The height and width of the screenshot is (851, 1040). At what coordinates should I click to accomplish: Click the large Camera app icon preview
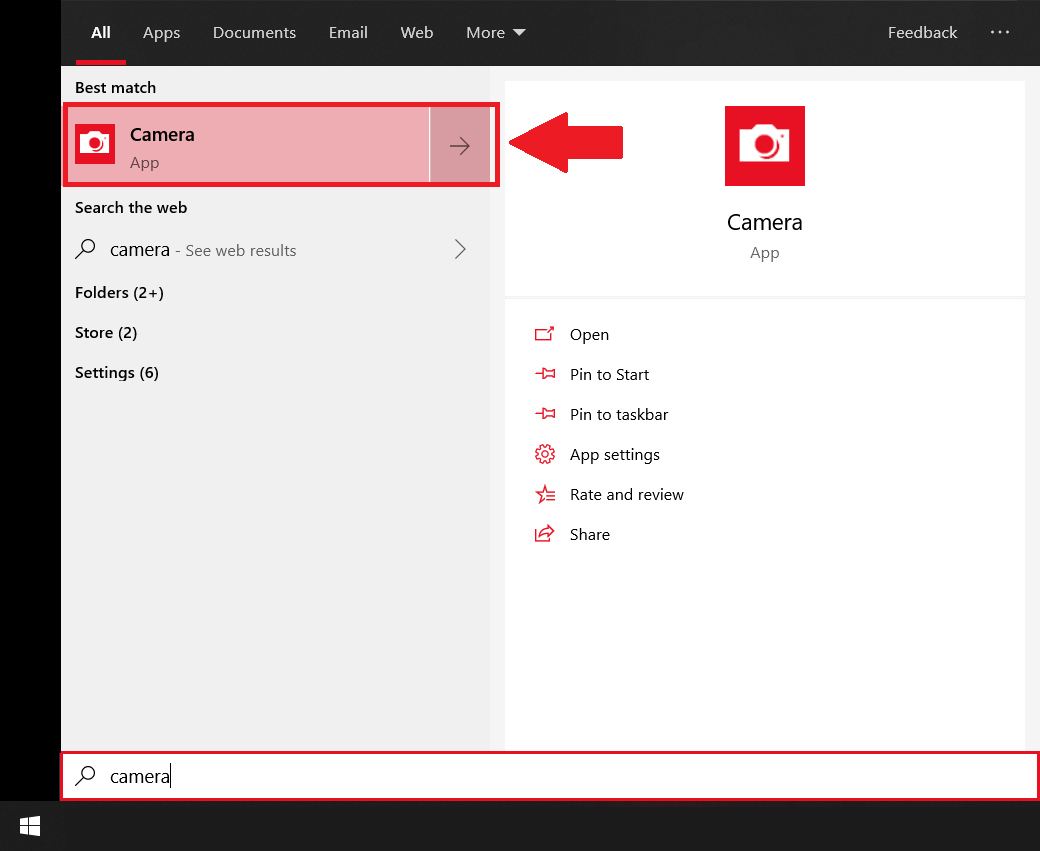click(x=764, y=146)
